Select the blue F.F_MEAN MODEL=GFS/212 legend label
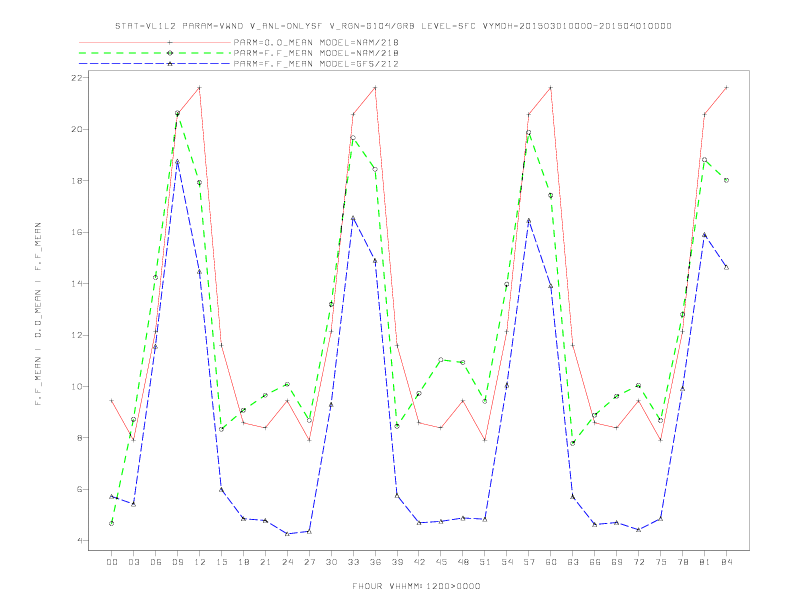The image size is (792, 612). [x=316, y=64]
